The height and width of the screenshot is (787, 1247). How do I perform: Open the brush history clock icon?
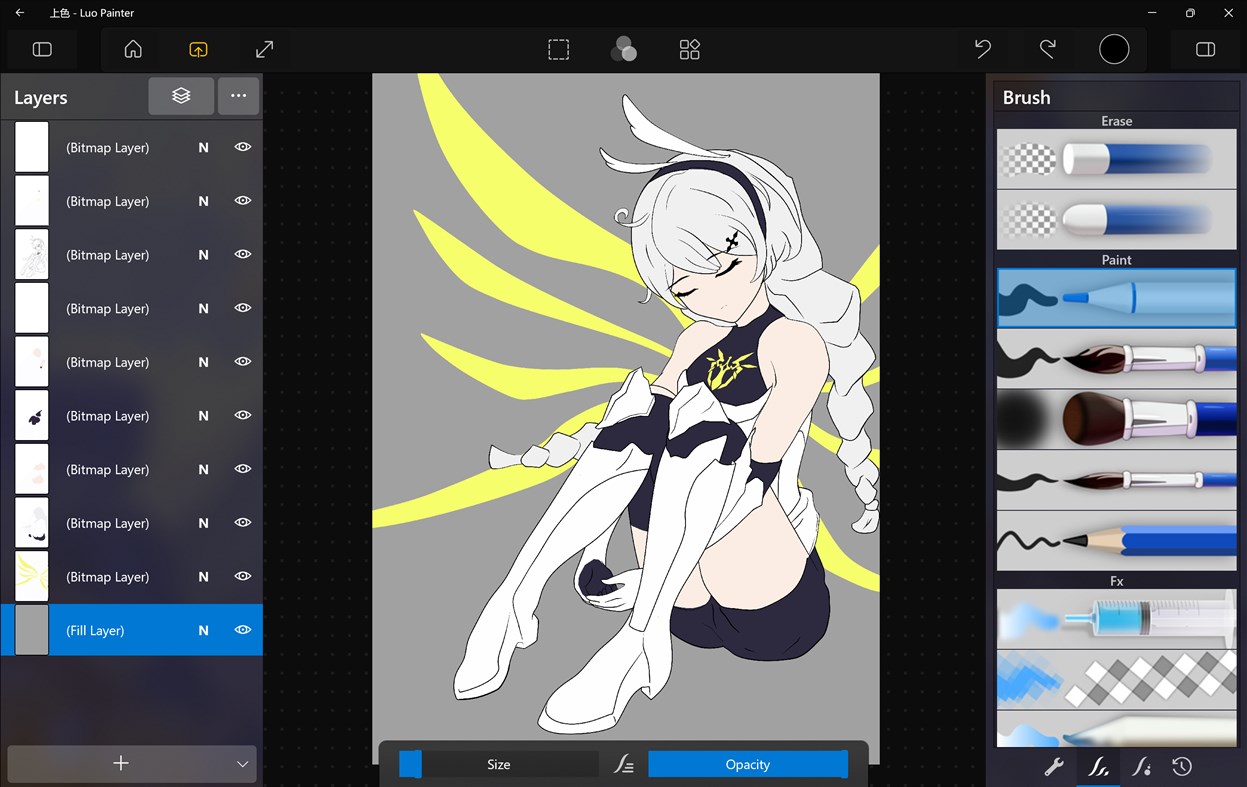1182,766
